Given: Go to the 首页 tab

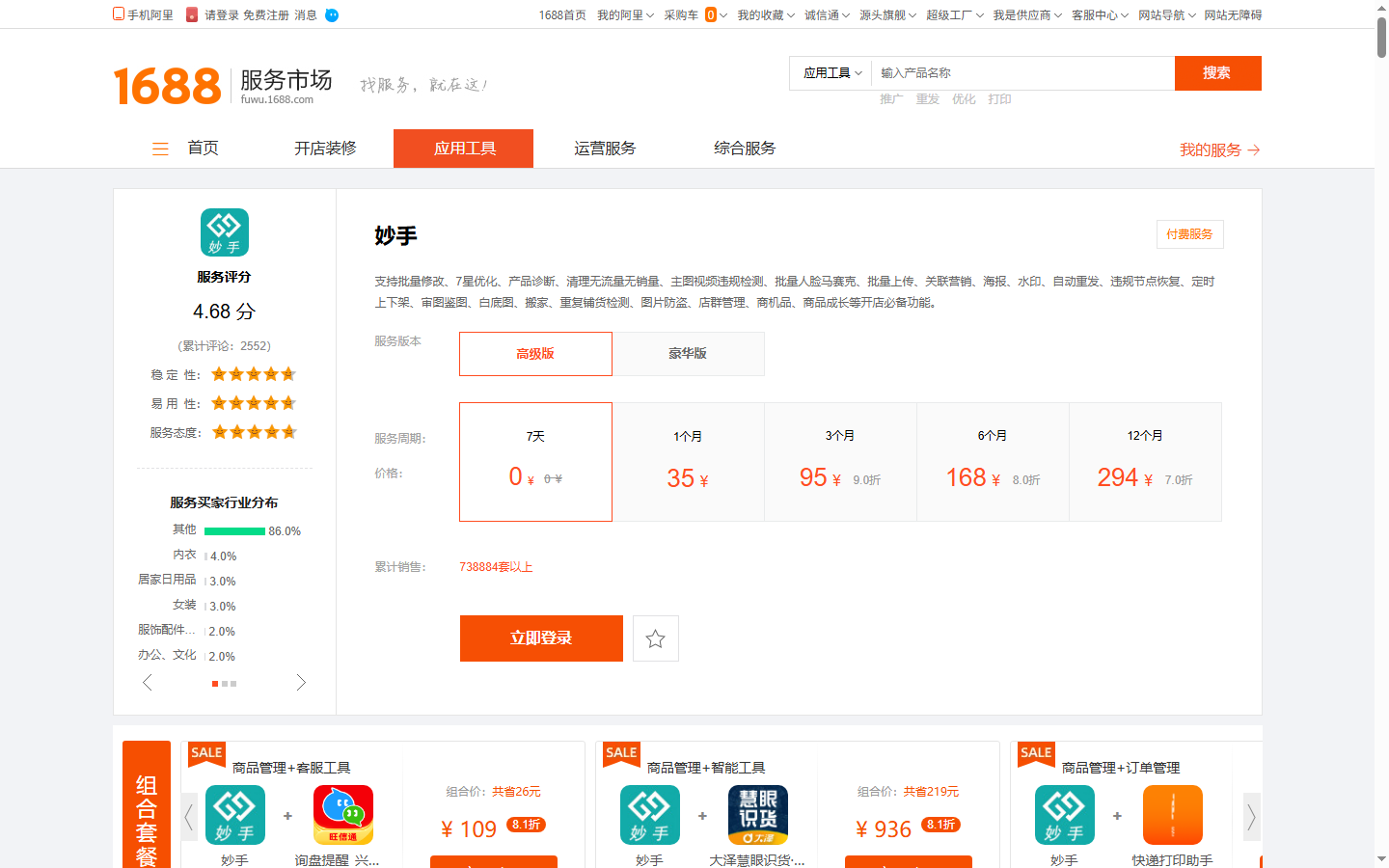Looking at the screenshot, I should (203, 149).
